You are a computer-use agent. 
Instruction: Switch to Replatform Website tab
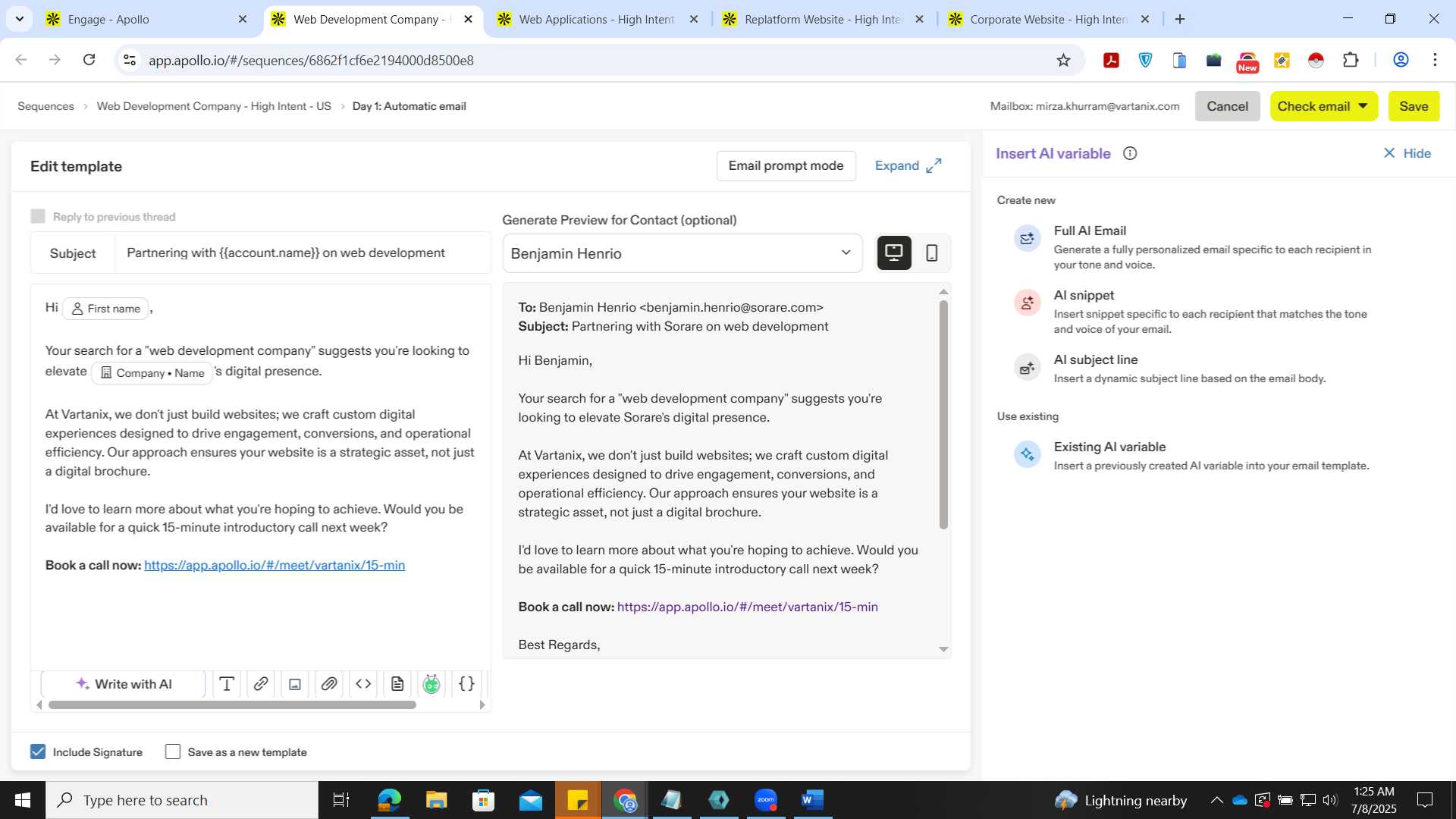(823, 20)
